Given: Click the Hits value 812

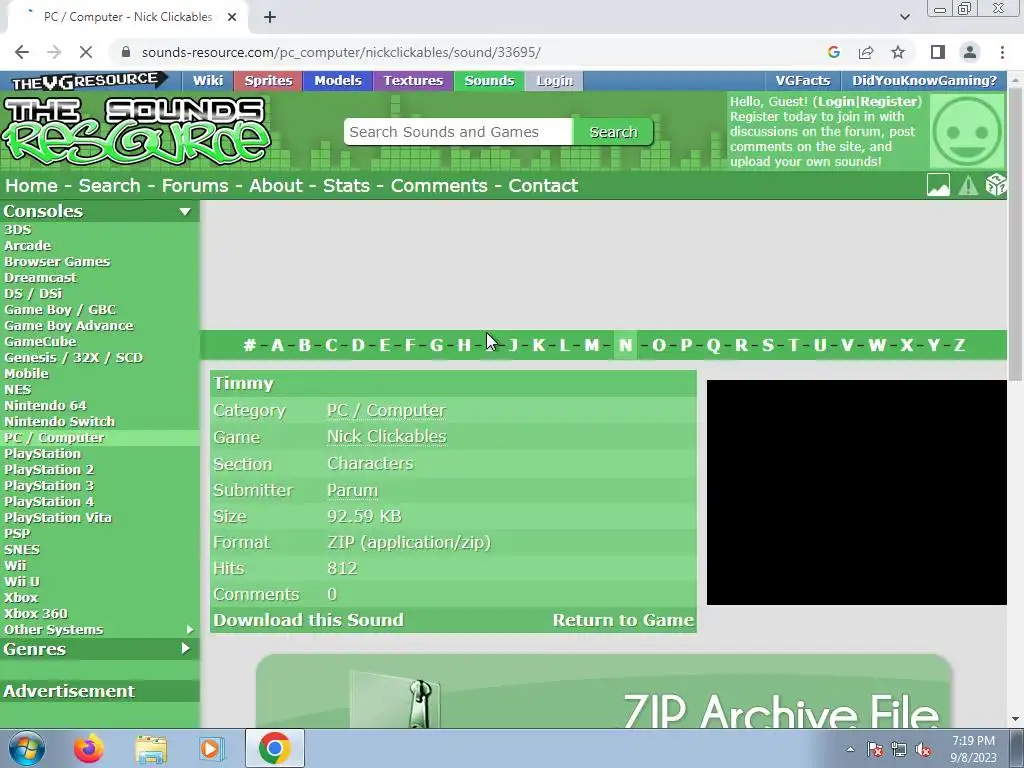Looking at the screenshot, I should 342,568.
